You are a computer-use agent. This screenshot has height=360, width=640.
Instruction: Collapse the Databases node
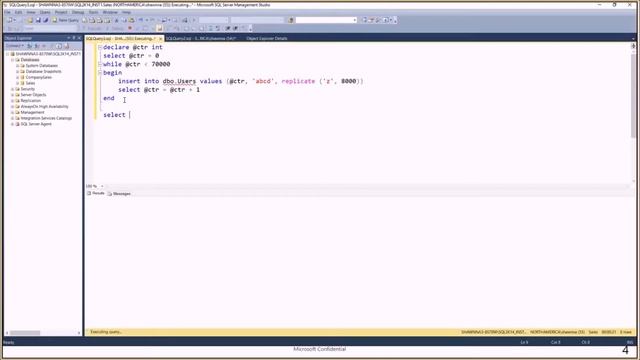13,60
